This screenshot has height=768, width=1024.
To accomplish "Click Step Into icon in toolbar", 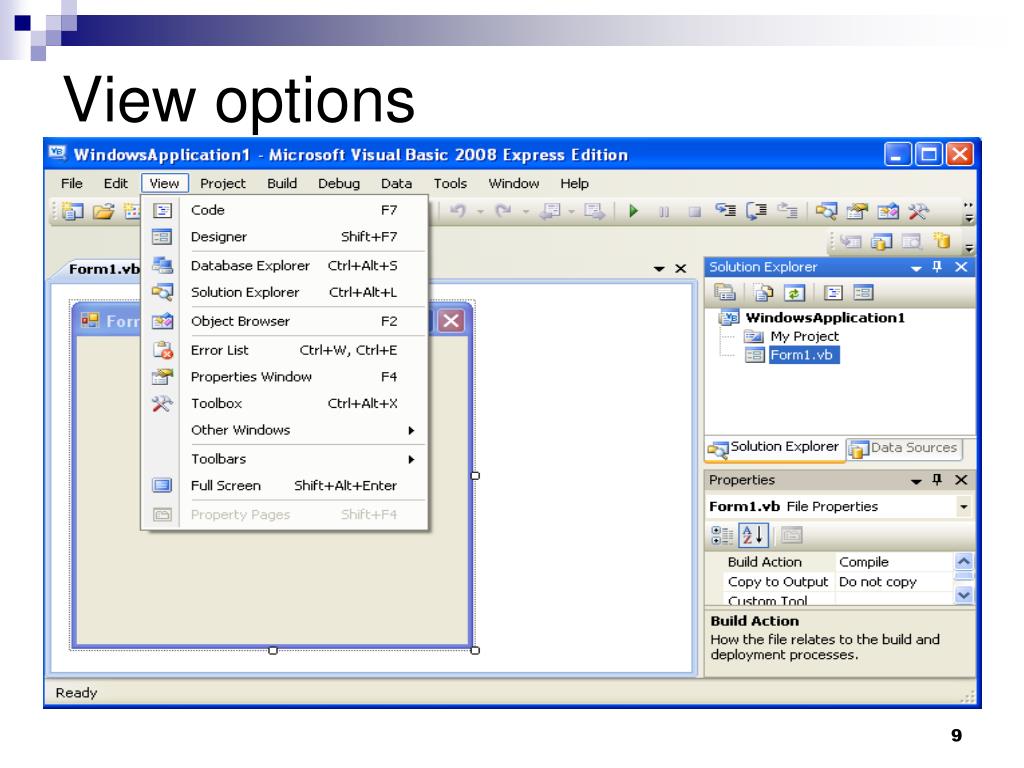I will [726, 211].
